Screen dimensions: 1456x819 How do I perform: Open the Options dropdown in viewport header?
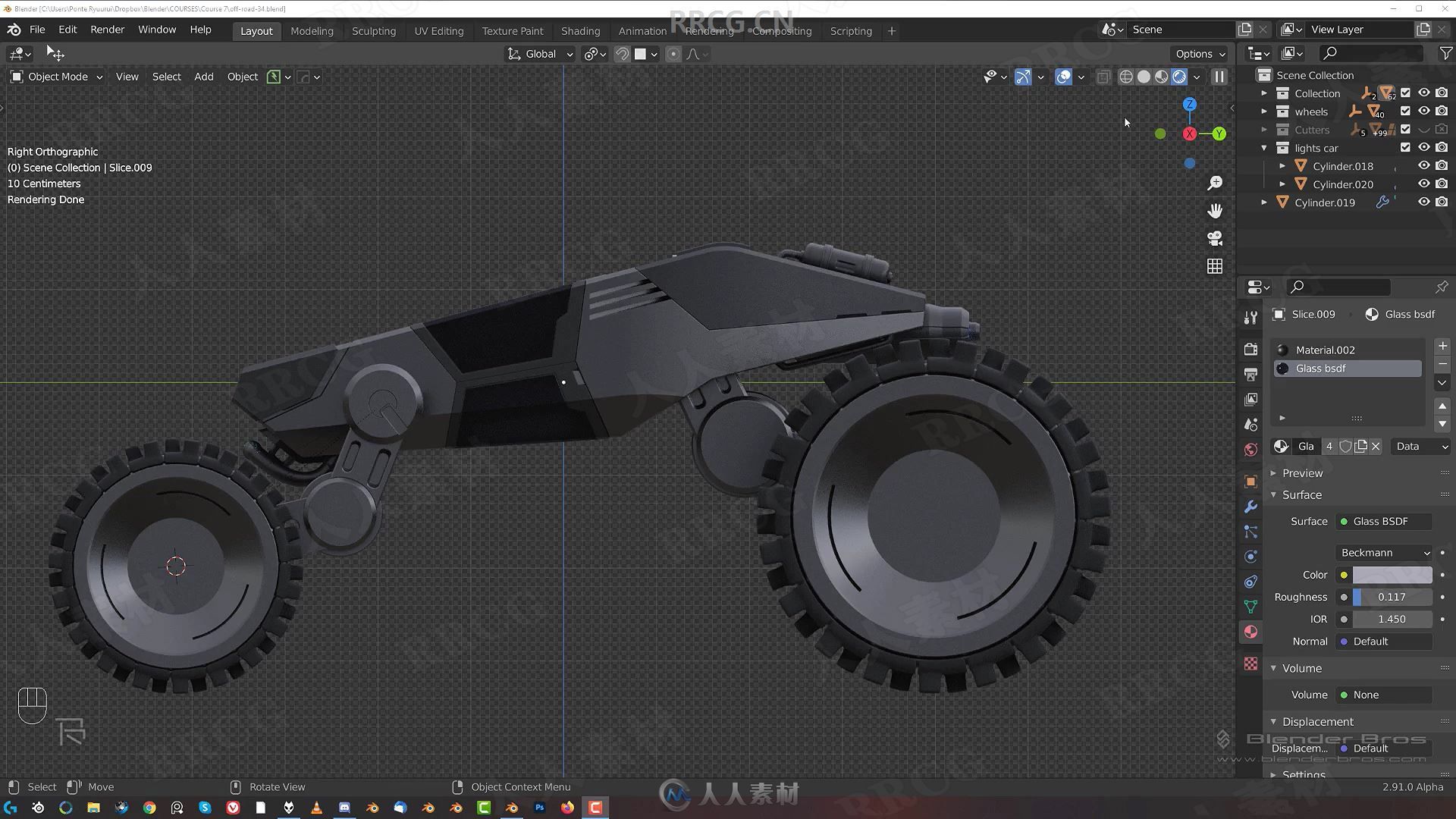[x=1200, y=54]
